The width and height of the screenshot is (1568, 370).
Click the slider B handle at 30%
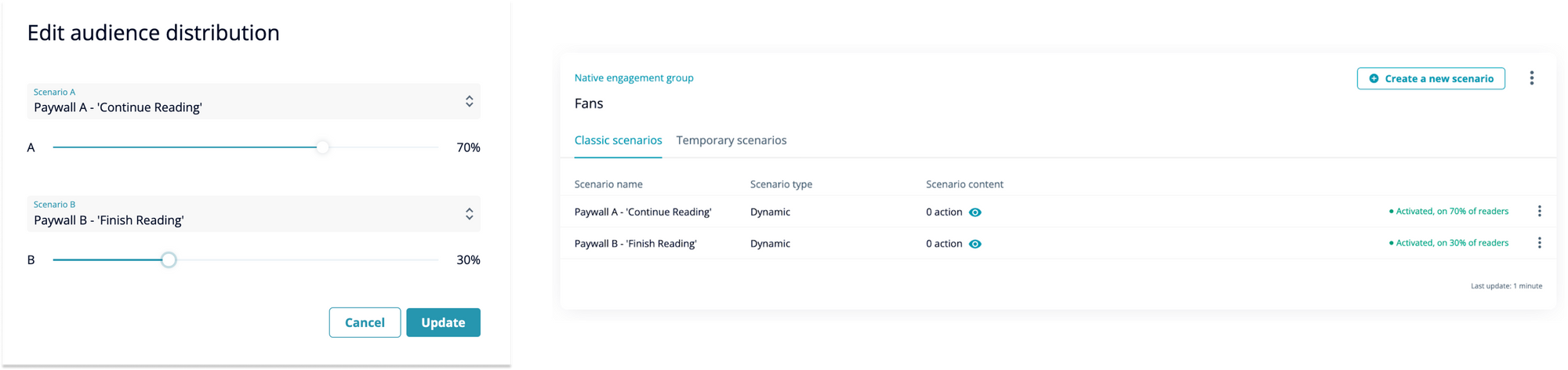point(169,260)
